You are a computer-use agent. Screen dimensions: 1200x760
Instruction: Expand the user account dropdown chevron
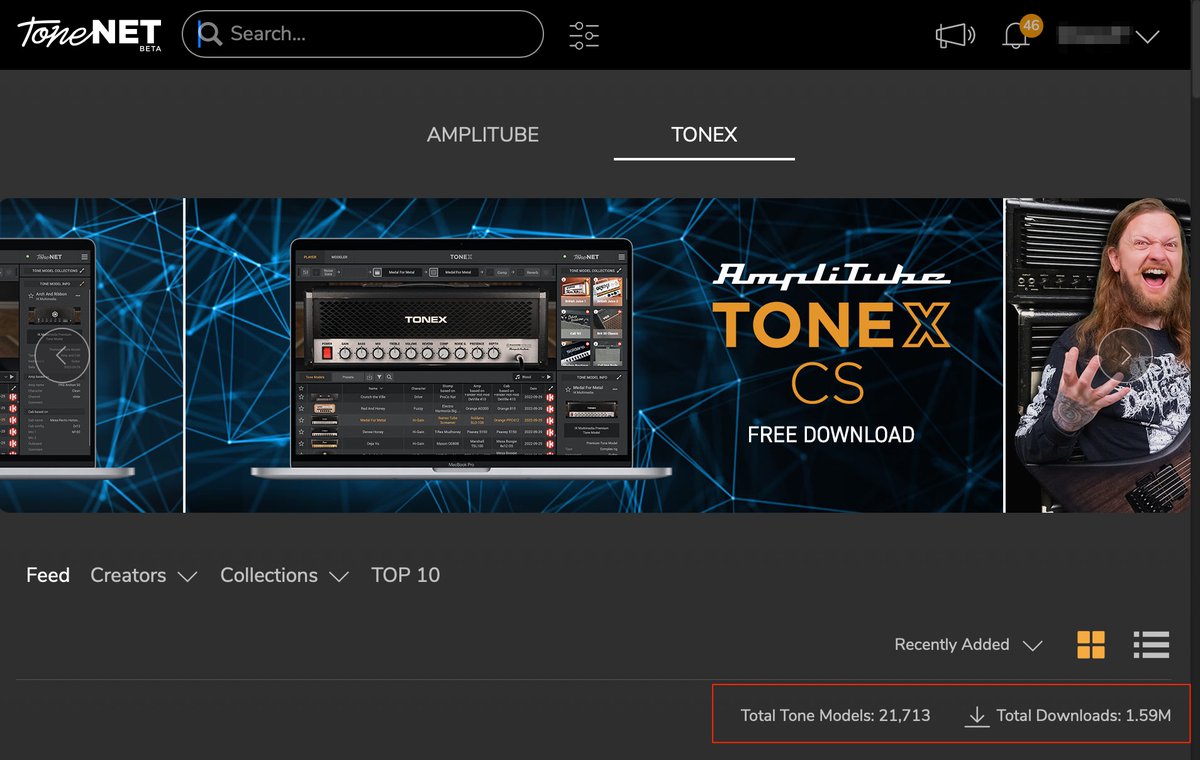tap(1148, 37)
